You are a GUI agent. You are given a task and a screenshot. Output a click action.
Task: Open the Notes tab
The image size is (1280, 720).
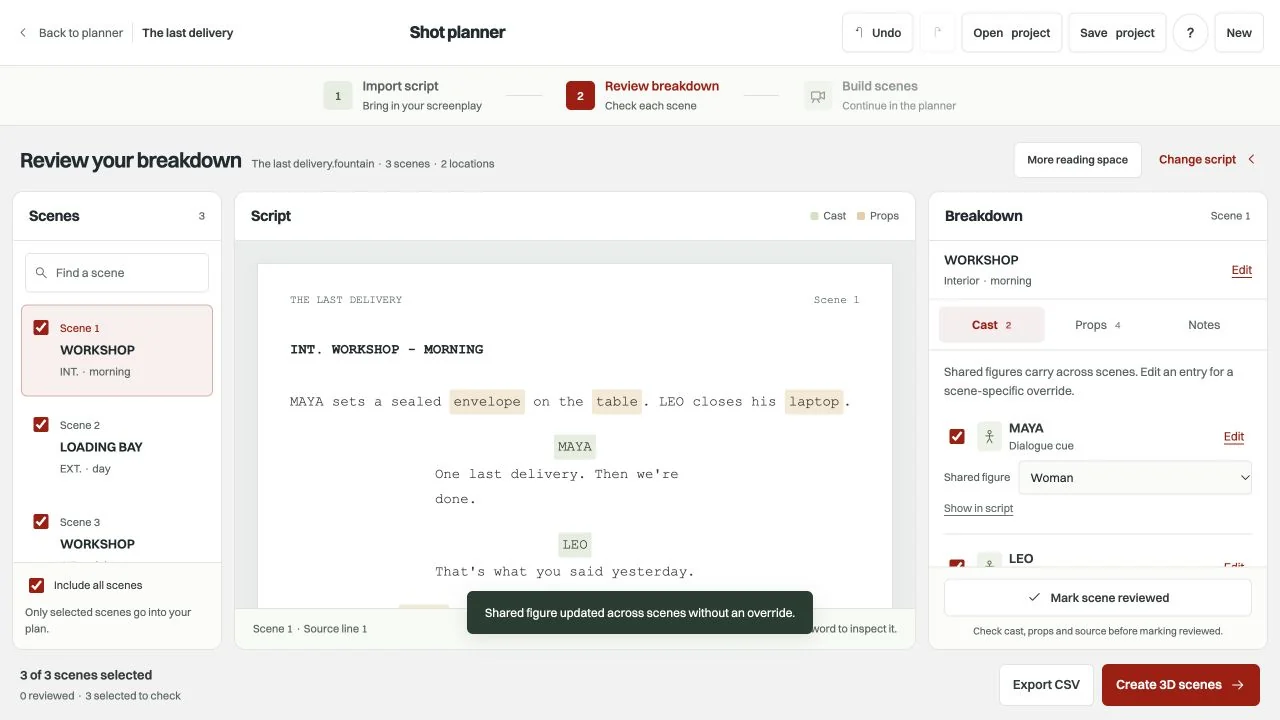pos(1204,325)
